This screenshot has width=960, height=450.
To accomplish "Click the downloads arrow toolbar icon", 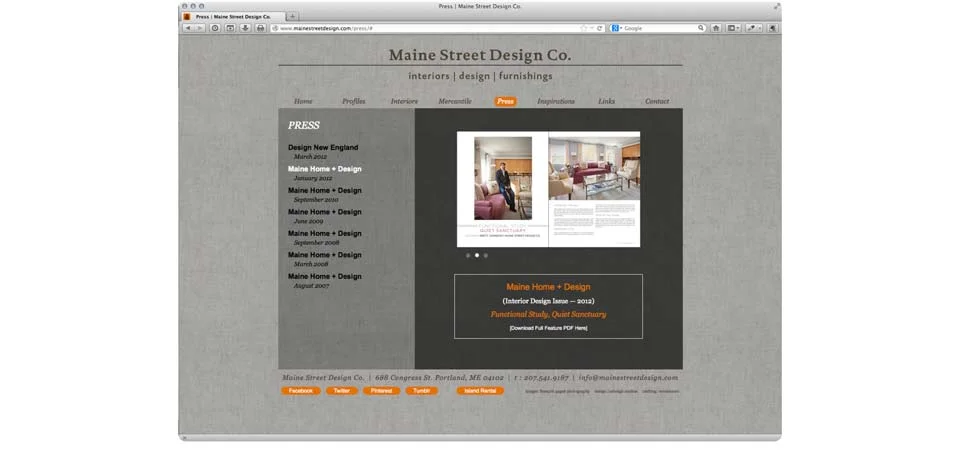I will pyautogui.click(x=246, y=28).
